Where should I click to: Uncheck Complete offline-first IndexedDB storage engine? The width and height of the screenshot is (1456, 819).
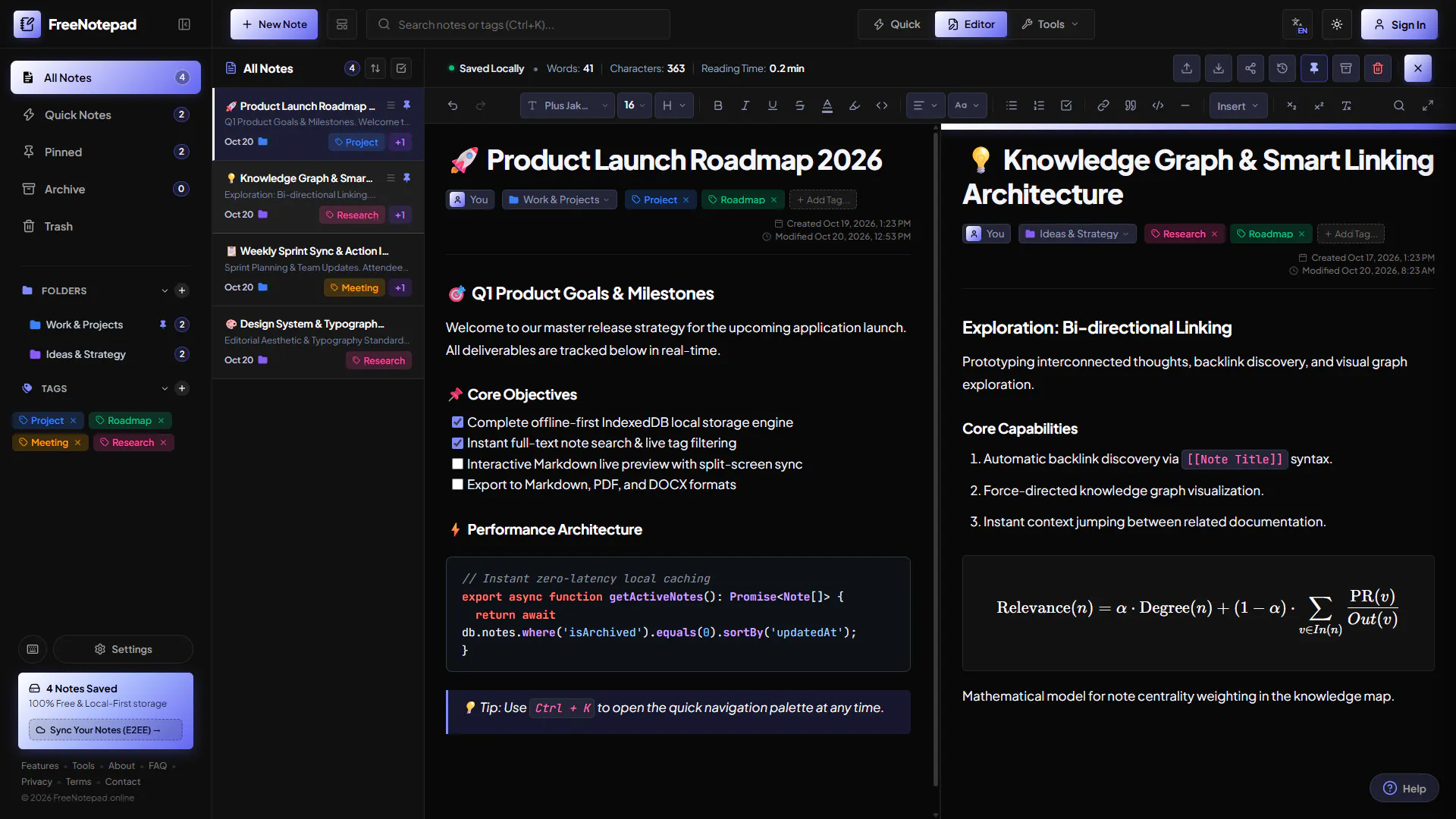(457, 422)
